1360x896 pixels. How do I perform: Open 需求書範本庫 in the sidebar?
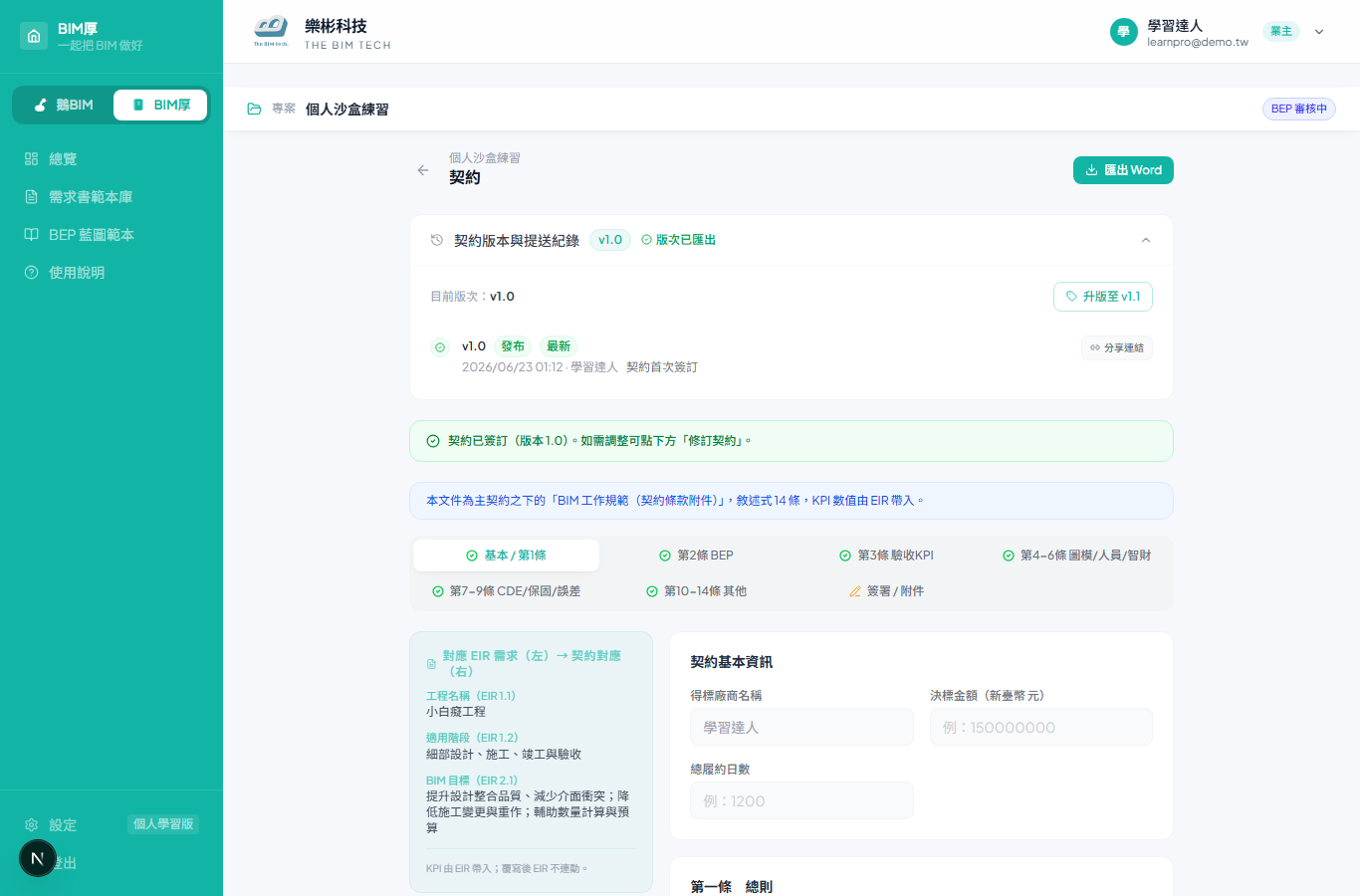point(112,197)
